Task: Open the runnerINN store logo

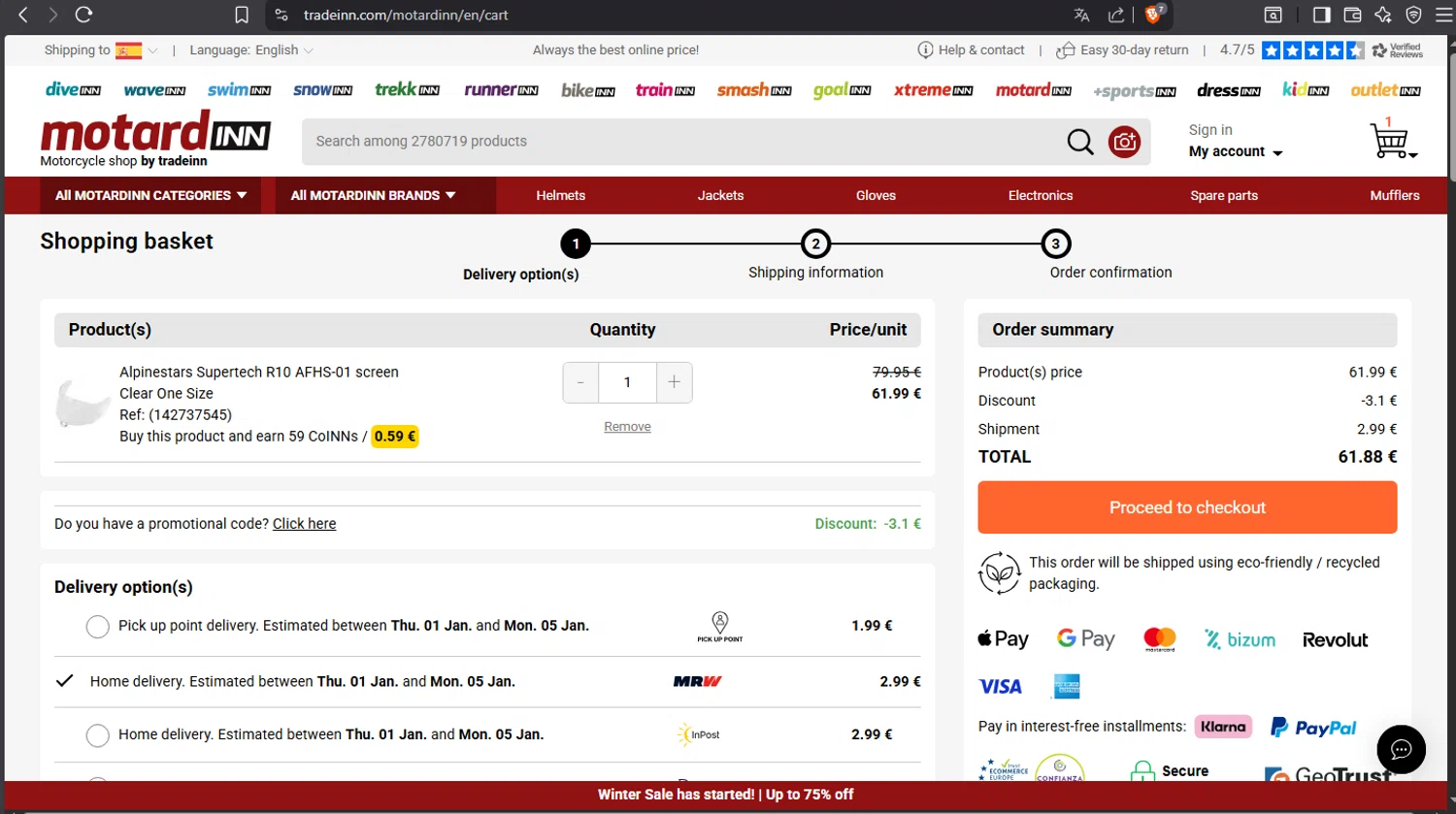Action: [501, 90]
